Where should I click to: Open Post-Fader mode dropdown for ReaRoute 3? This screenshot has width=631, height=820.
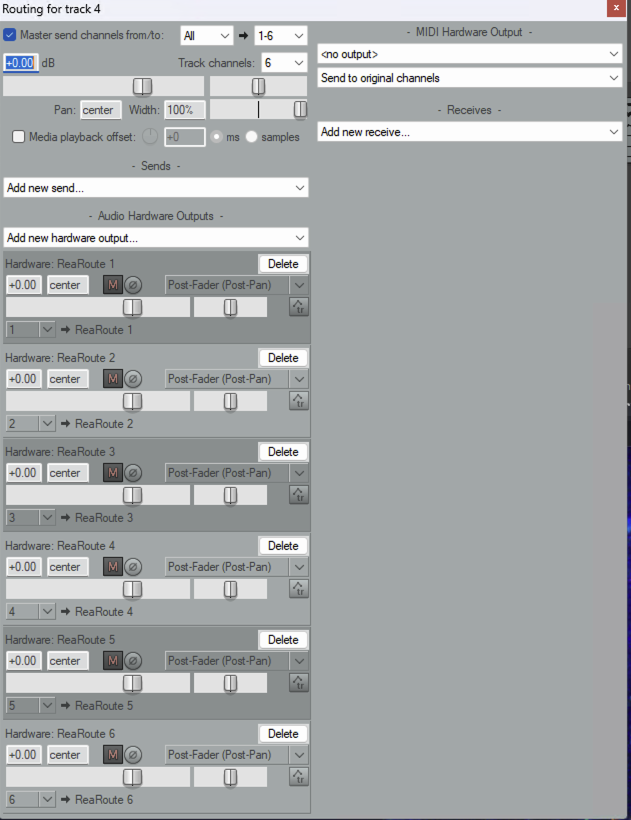tap(237, 473)
